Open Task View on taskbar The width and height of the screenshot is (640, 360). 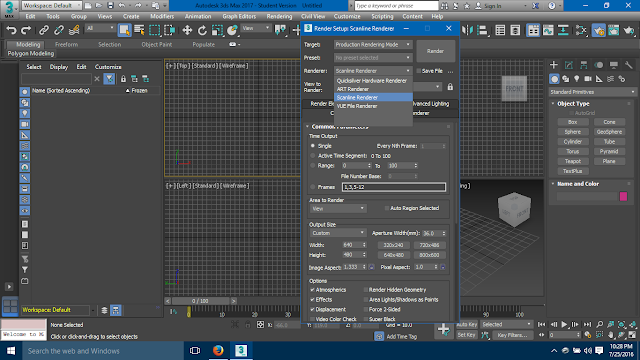[x=195, y=351]
